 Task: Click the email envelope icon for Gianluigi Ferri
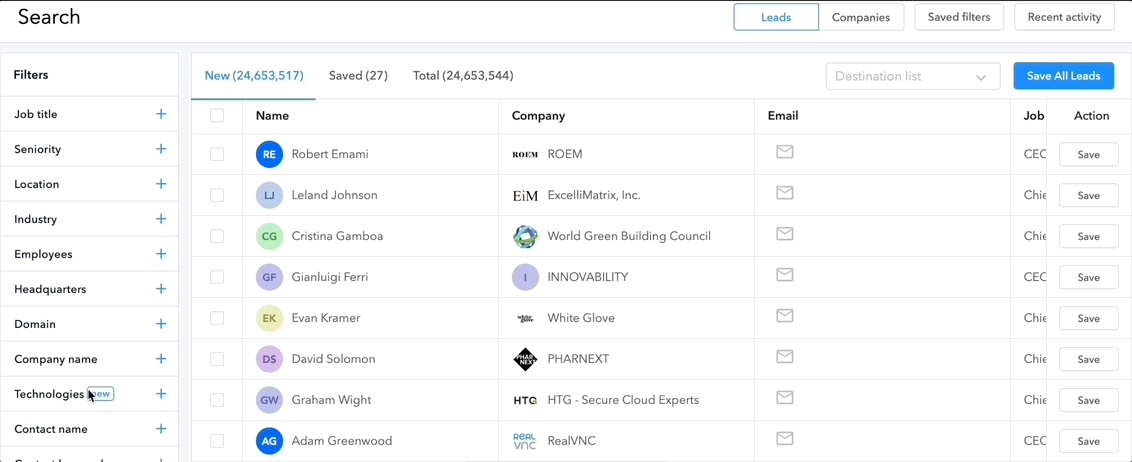pyautogui.click(x=785, y=275)
